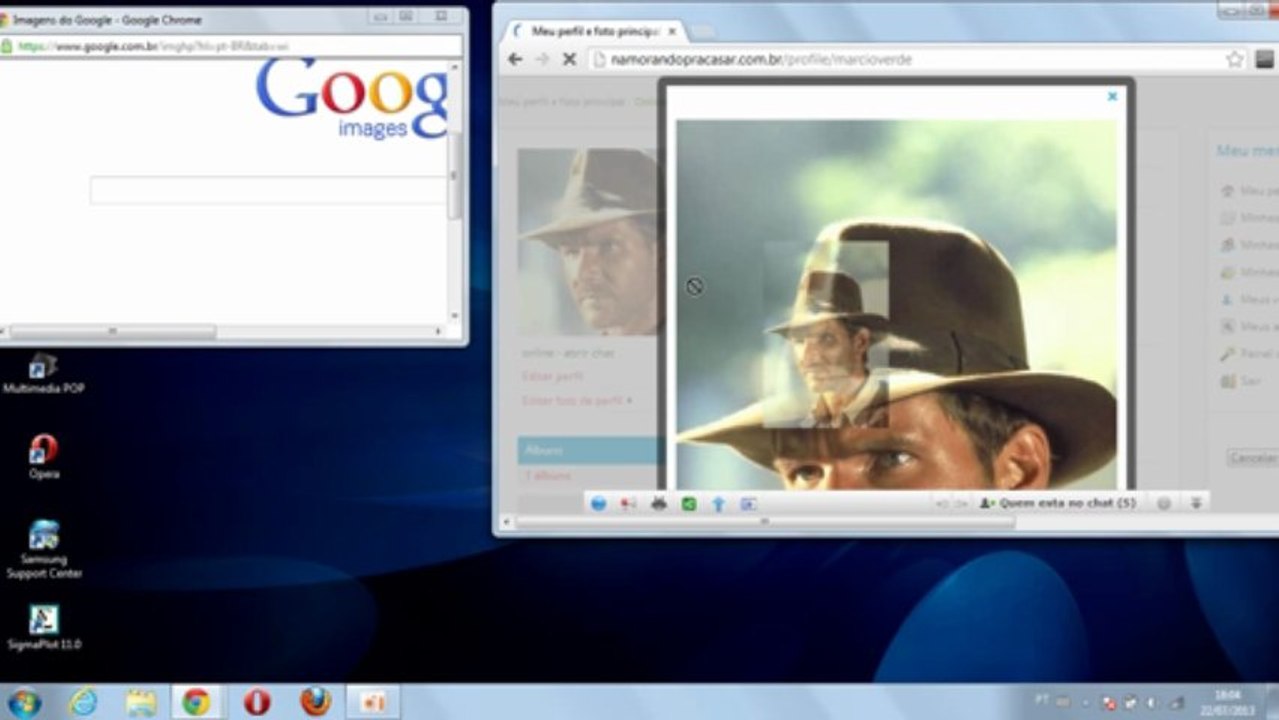
Task: Click the 'Cancelar' button on the right sidebar
Action: point(1253,457)
